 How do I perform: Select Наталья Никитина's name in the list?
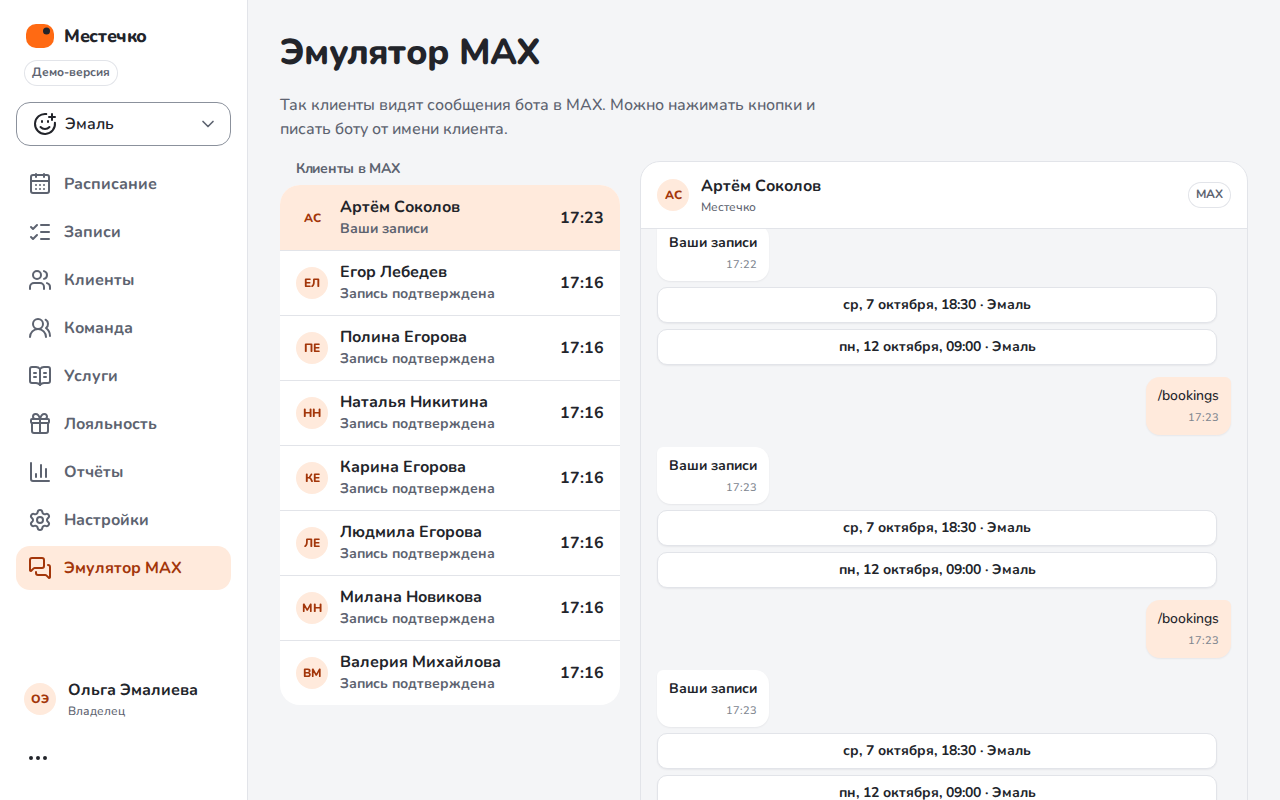[414, 402]
